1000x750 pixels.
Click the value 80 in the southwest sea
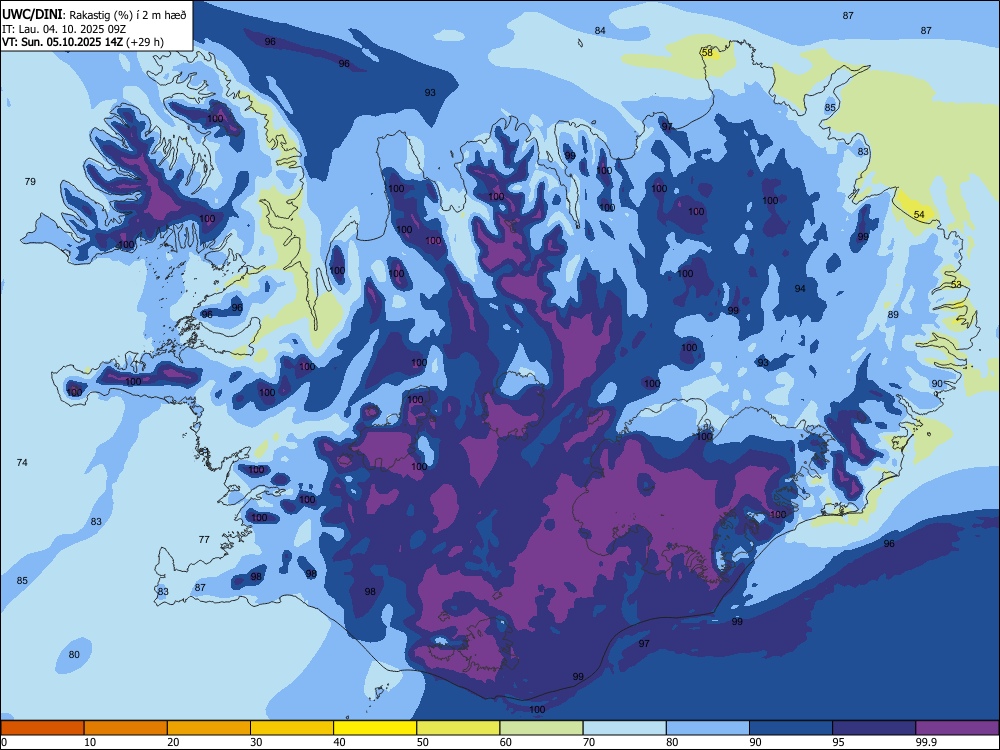74,654
